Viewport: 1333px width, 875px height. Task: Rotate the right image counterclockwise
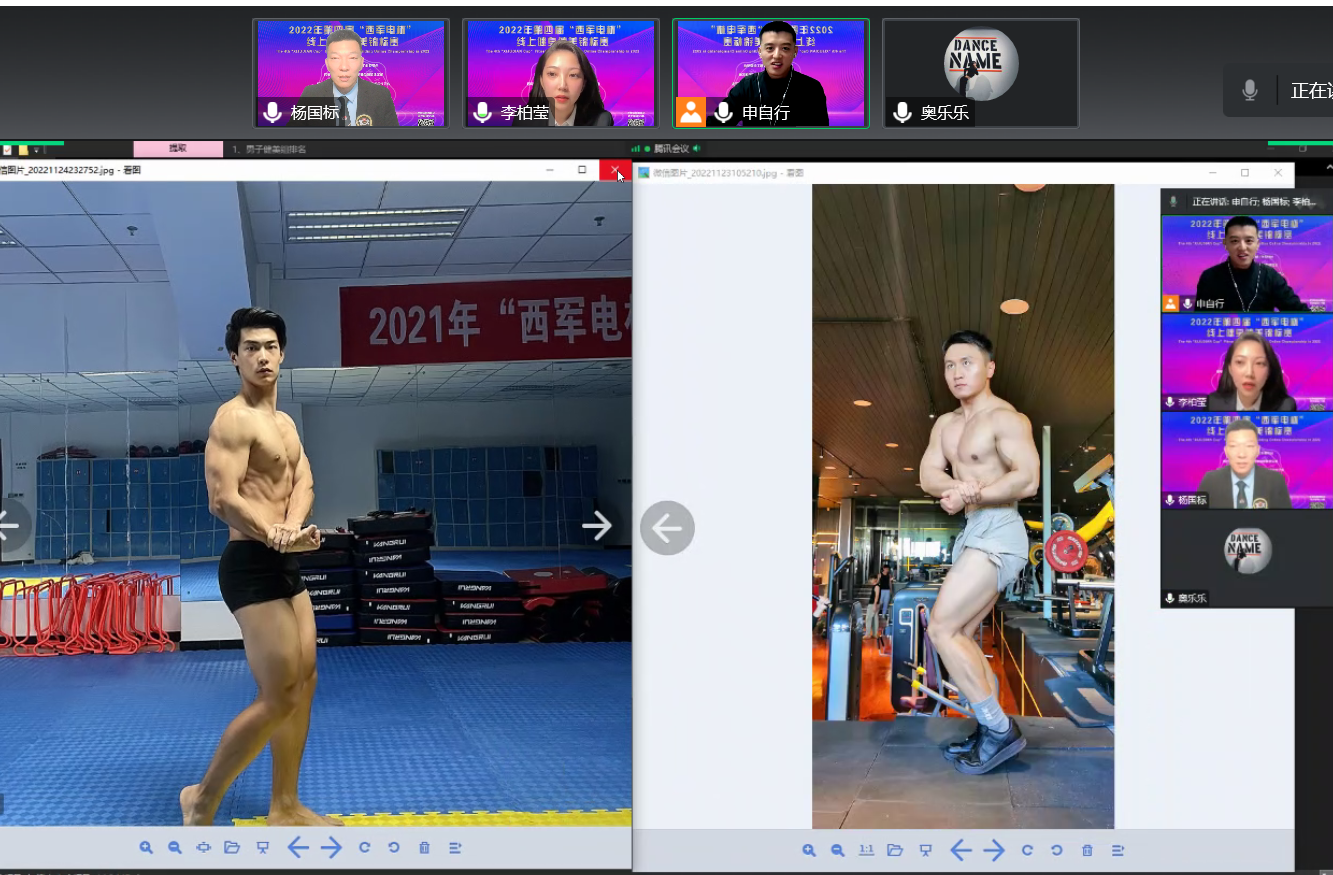click(1057, 851)
